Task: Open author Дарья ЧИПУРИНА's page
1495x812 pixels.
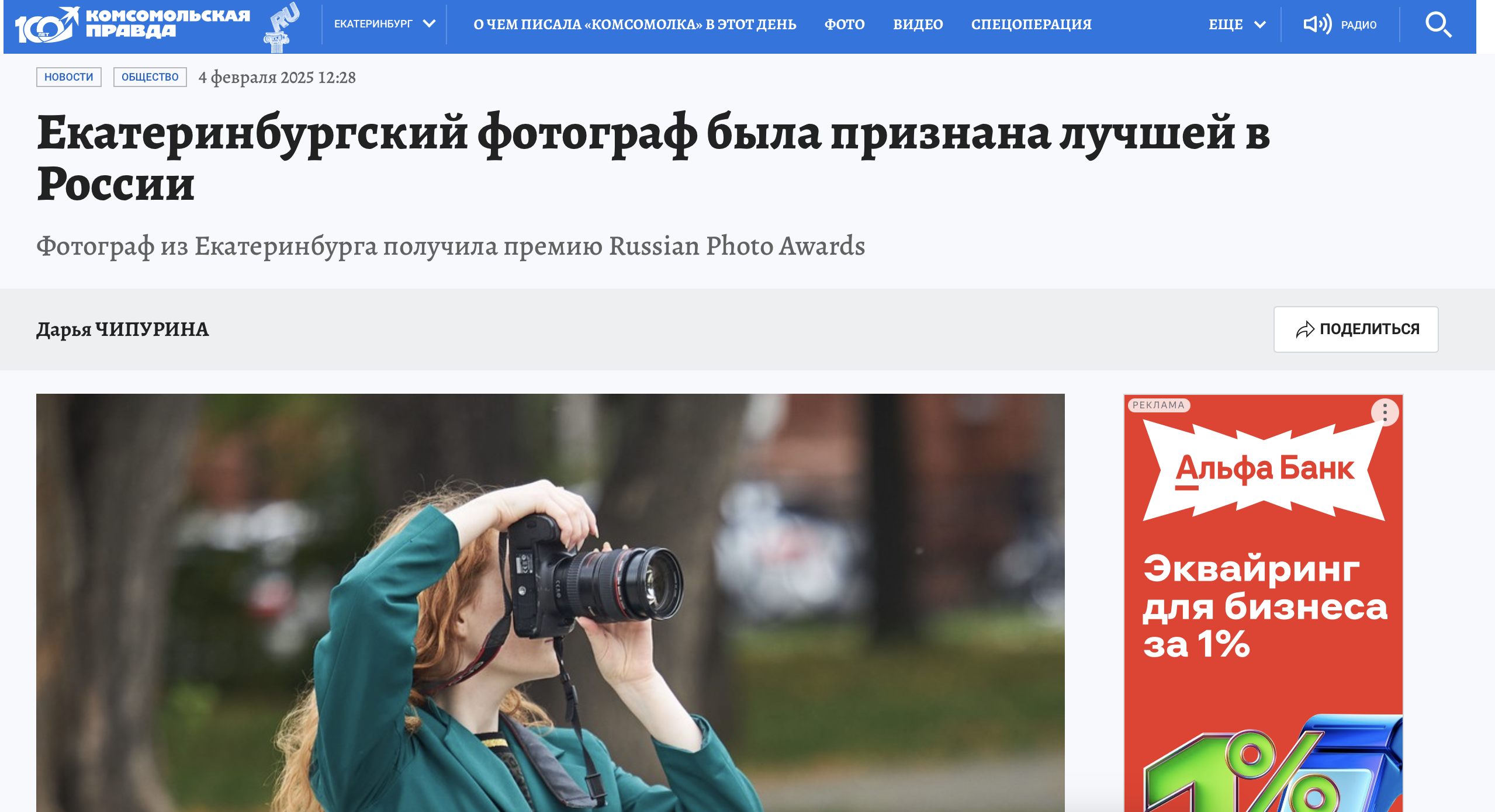Action: tap(122, 329)
